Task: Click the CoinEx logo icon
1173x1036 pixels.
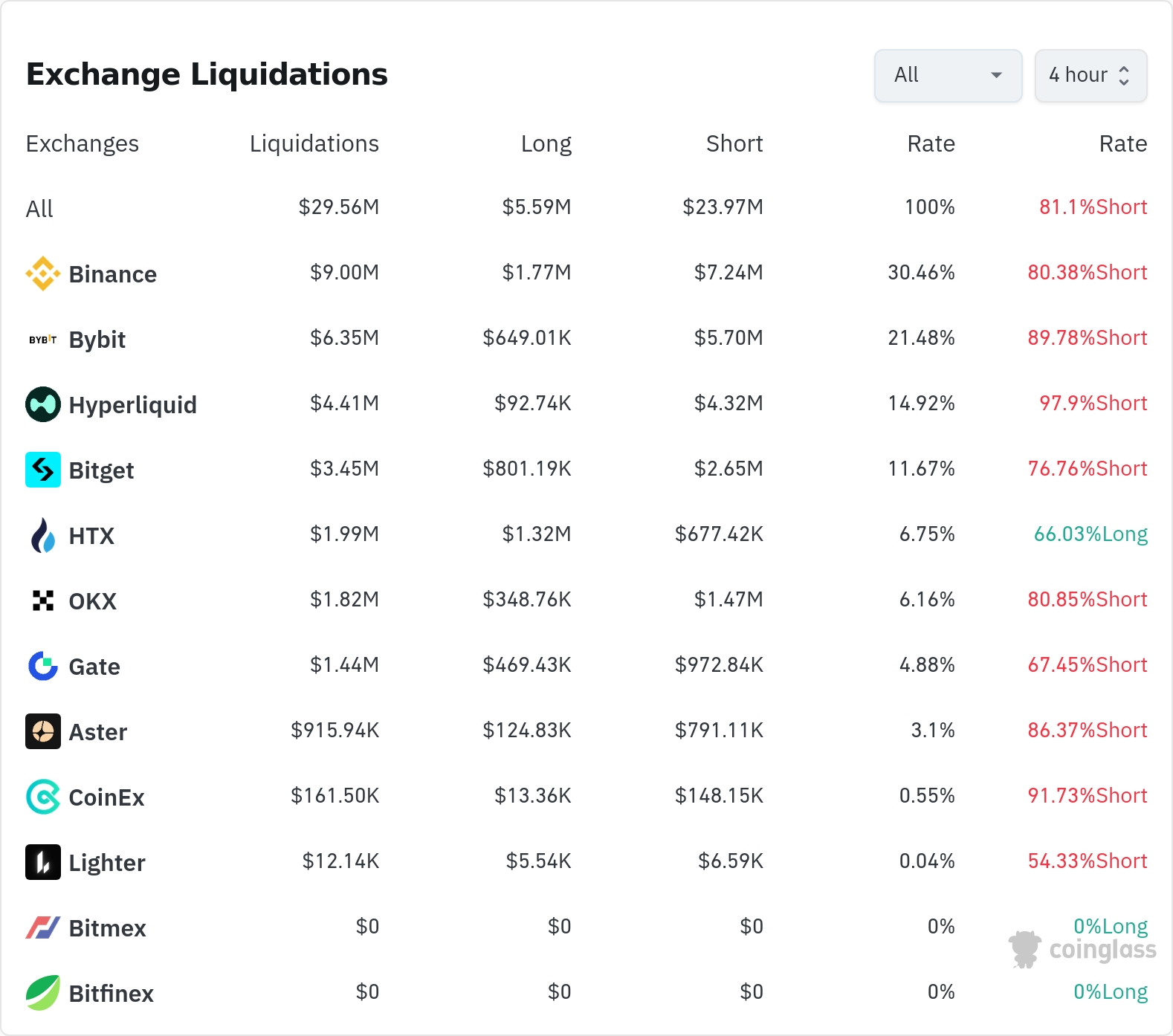Action: click(x=43, y=797)
